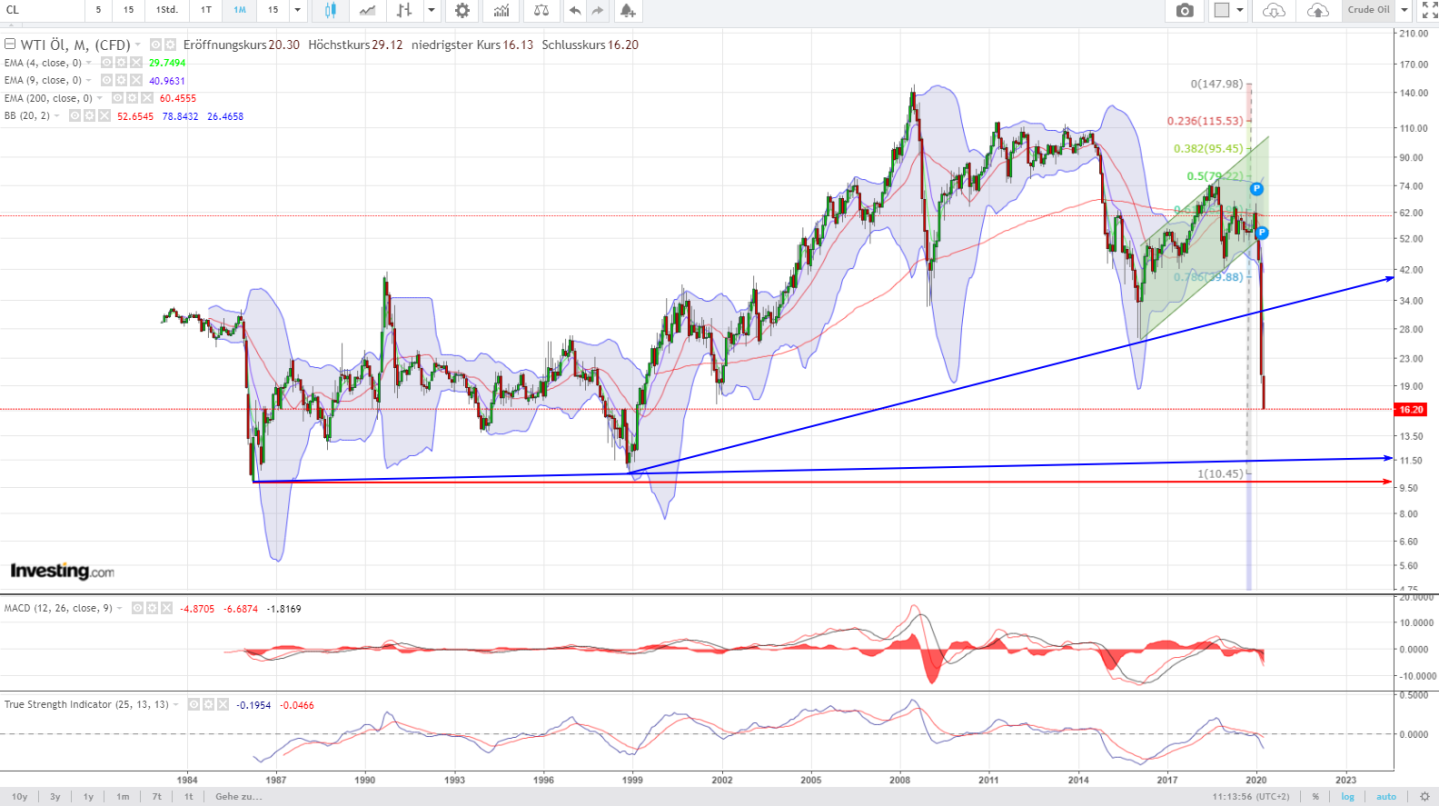Toggle the percent (%) scale
The image size is (1439, 806).
coord(1315,797)
